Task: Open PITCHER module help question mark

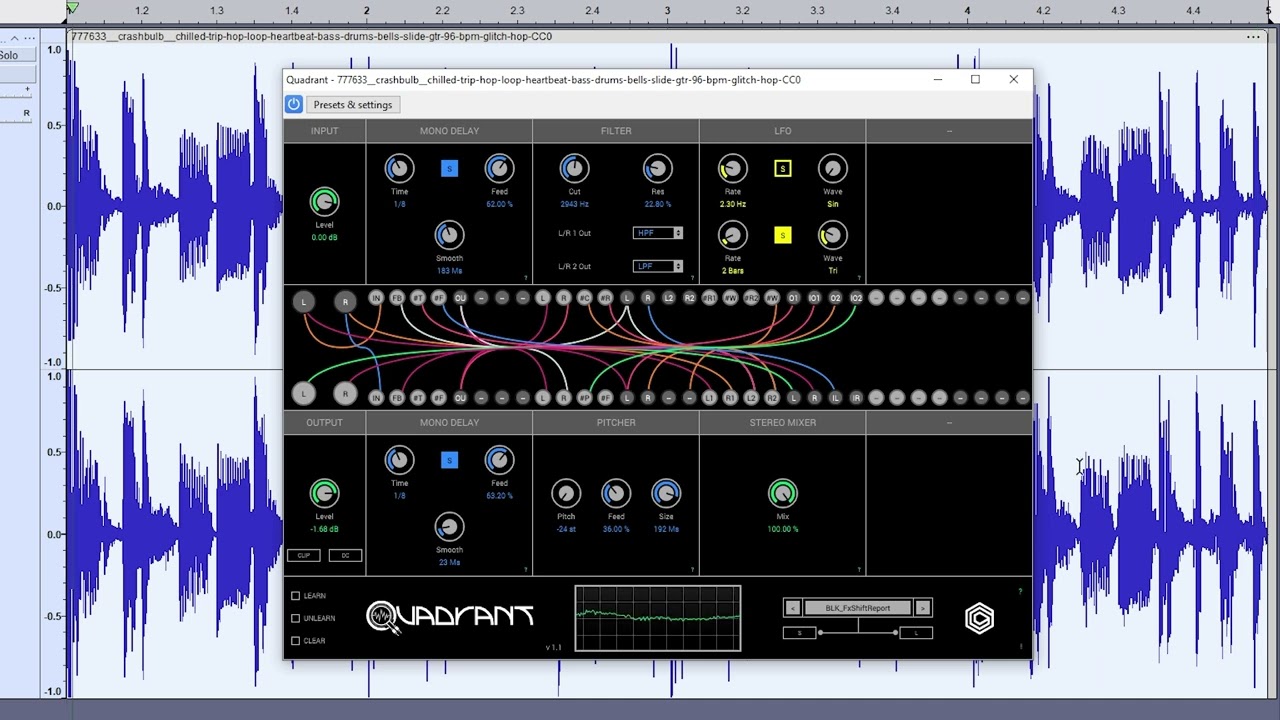Action: 692,570
